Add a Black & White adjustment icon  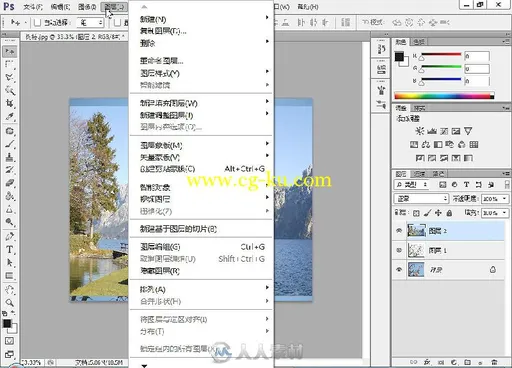pyautogui.click(x=438, y=144)
